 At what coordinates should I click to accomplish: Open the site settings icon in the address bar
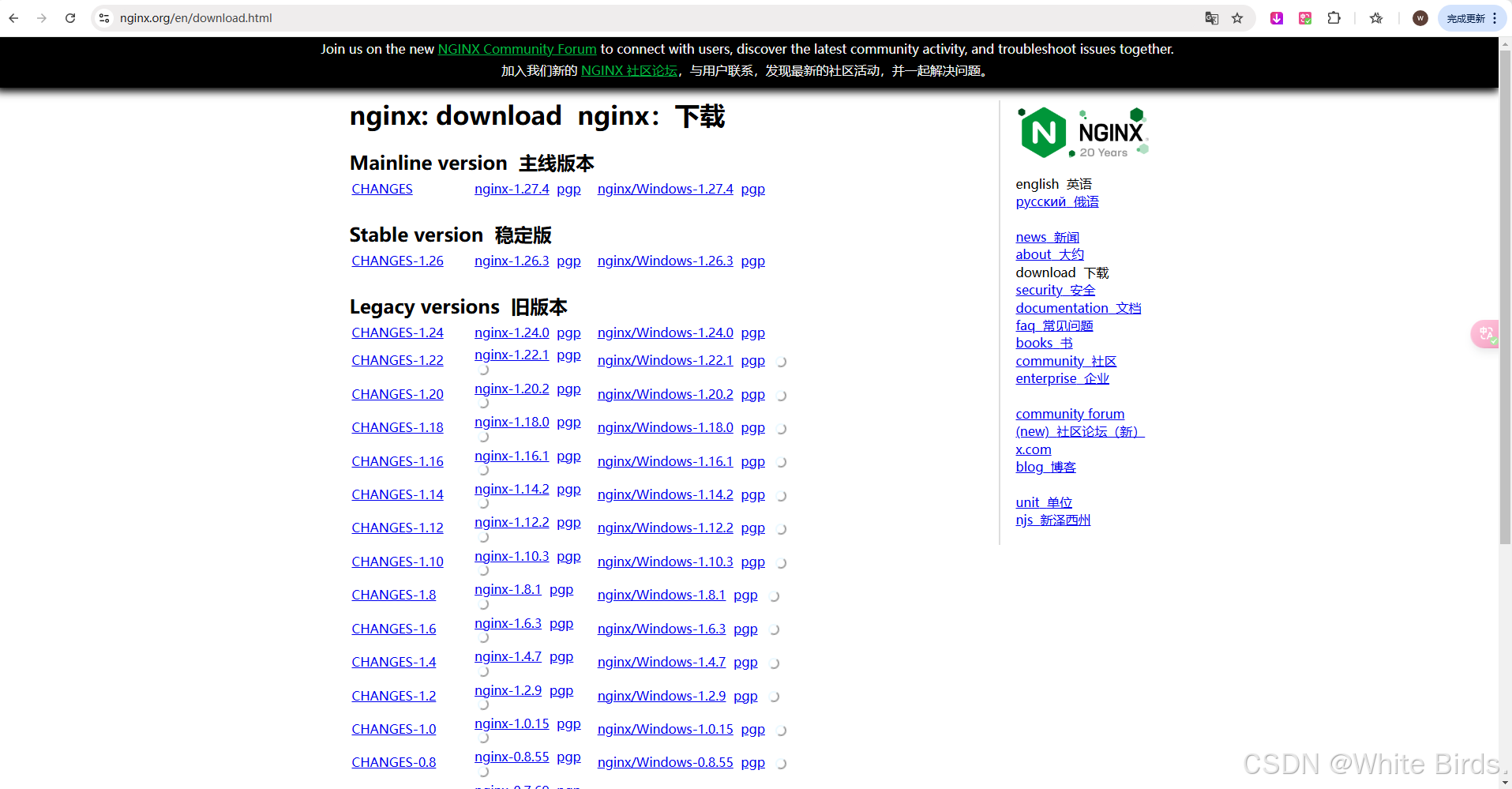pos(104,17)
